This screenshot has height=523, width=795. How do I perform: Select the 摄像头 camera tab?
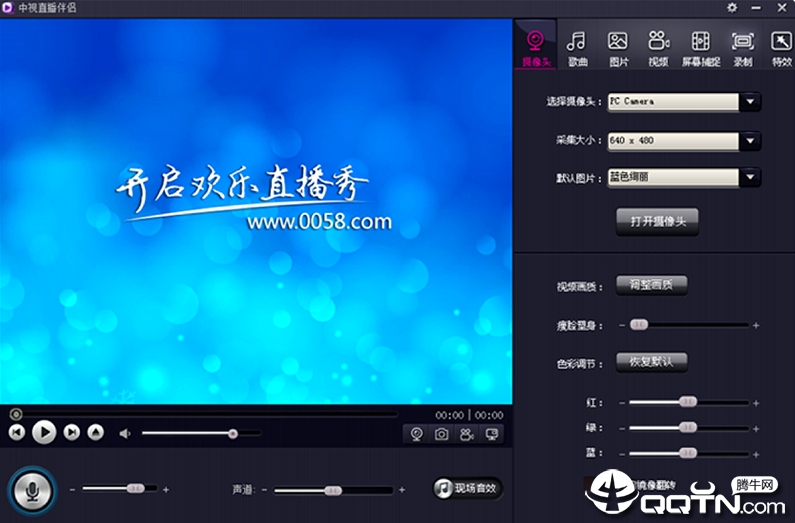535,48
